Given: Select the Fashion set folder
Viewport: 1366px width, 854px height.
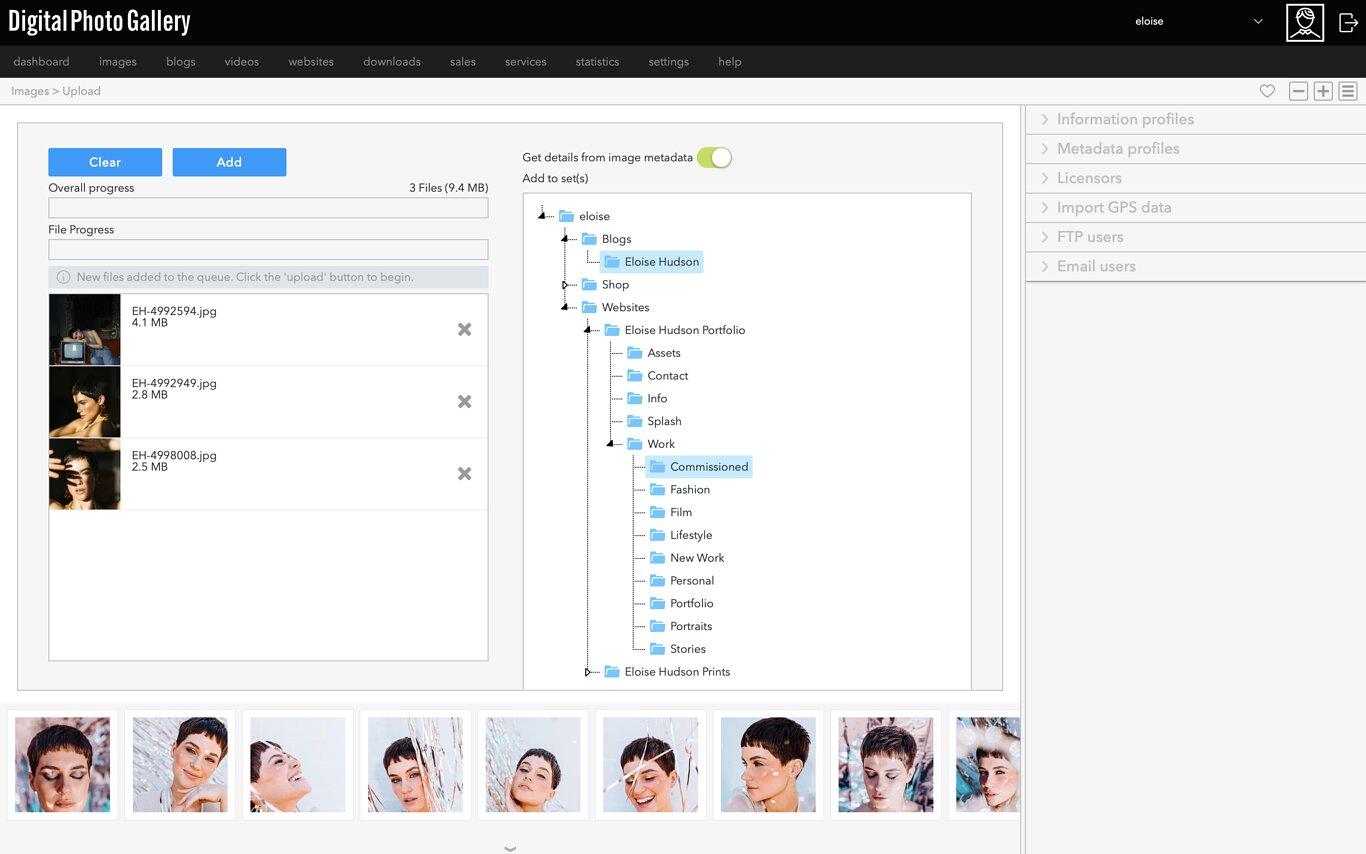Looking at the screenshot, I should pyautogui.click(x=689, y=490).
